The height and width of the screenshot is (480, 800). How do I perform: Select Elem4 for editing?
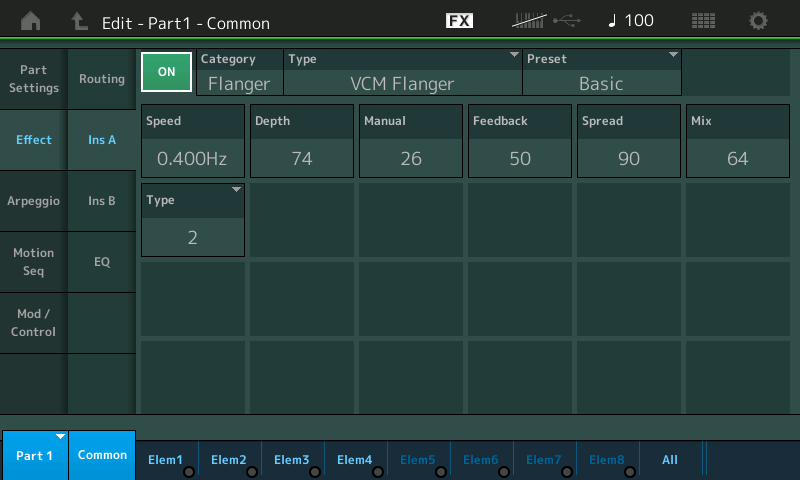(x=356, y=460)
